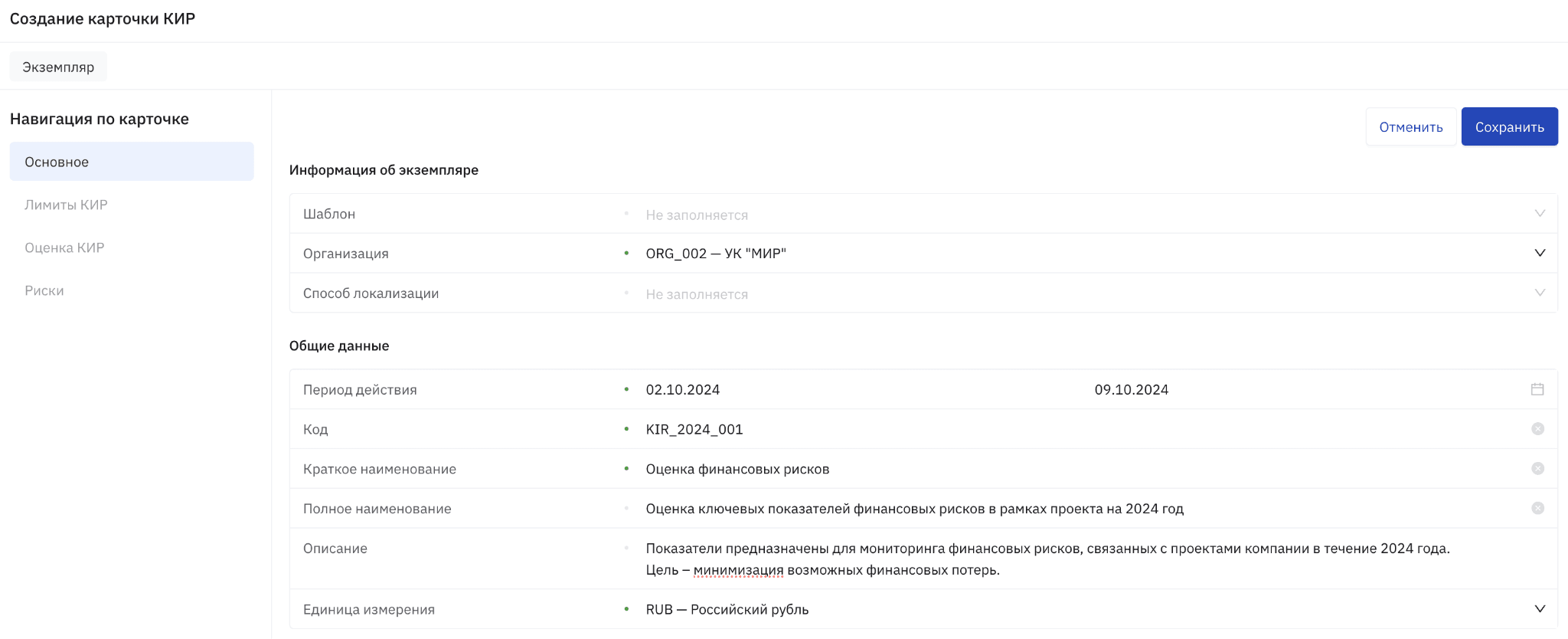This screenshot has width=1568, height=639.
Task: Expand the Шаблон dropdown chevron
Action: 1540,214
